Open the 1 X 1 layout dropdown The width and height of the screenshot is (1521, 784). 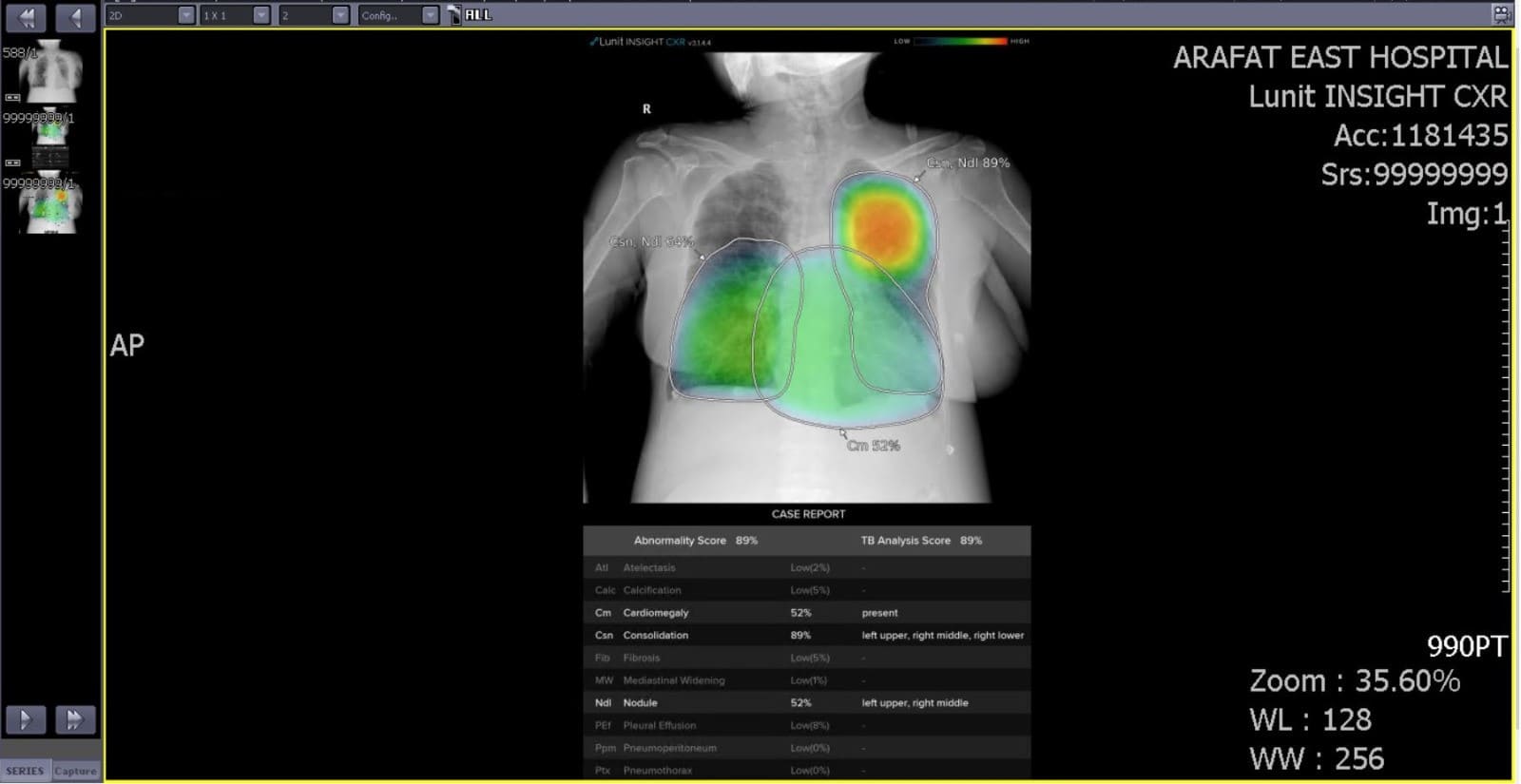(235, 15)
